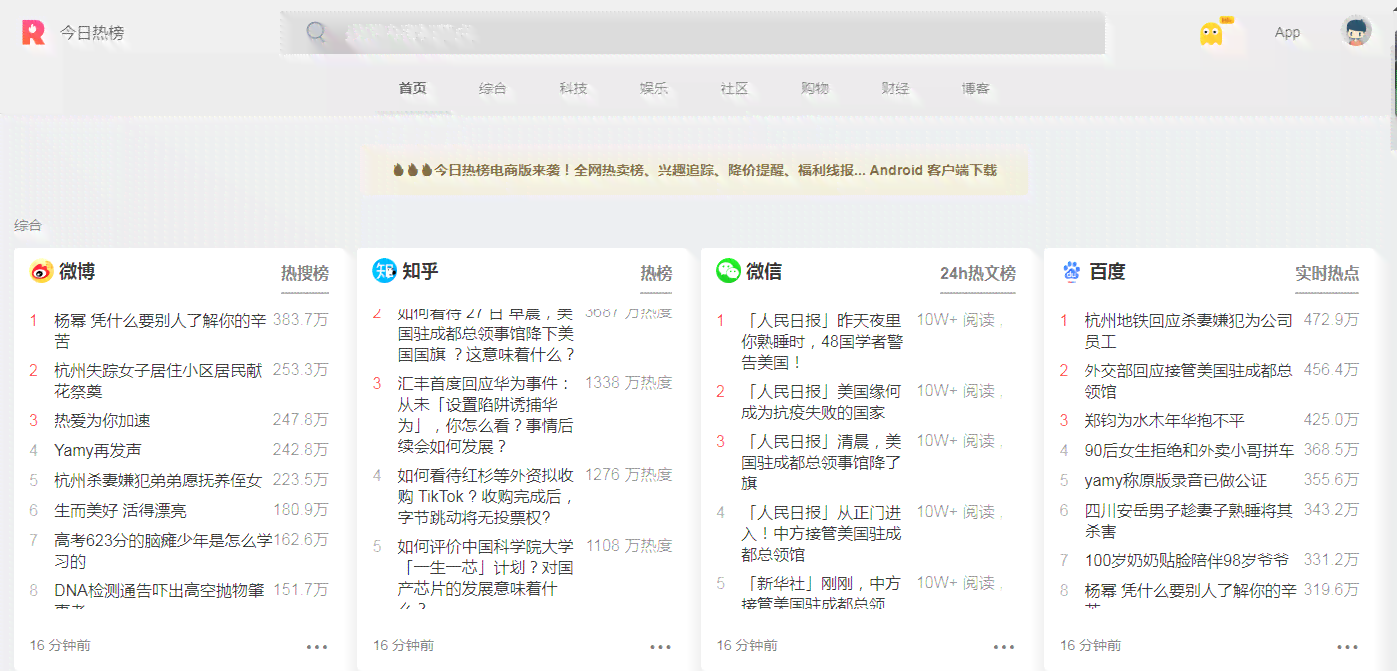This screenshot has width=1397, height=671.
Task: Open Weibo item 杨幂 凭什么要别人了解你的辛苦
Action: (160, 331)
